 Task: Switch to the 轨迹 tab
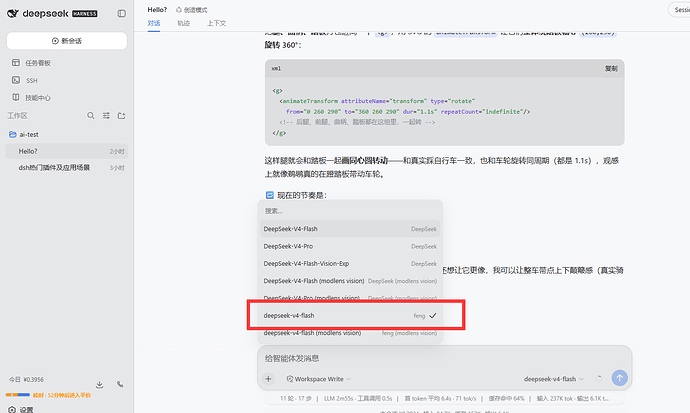coord(184,23)
